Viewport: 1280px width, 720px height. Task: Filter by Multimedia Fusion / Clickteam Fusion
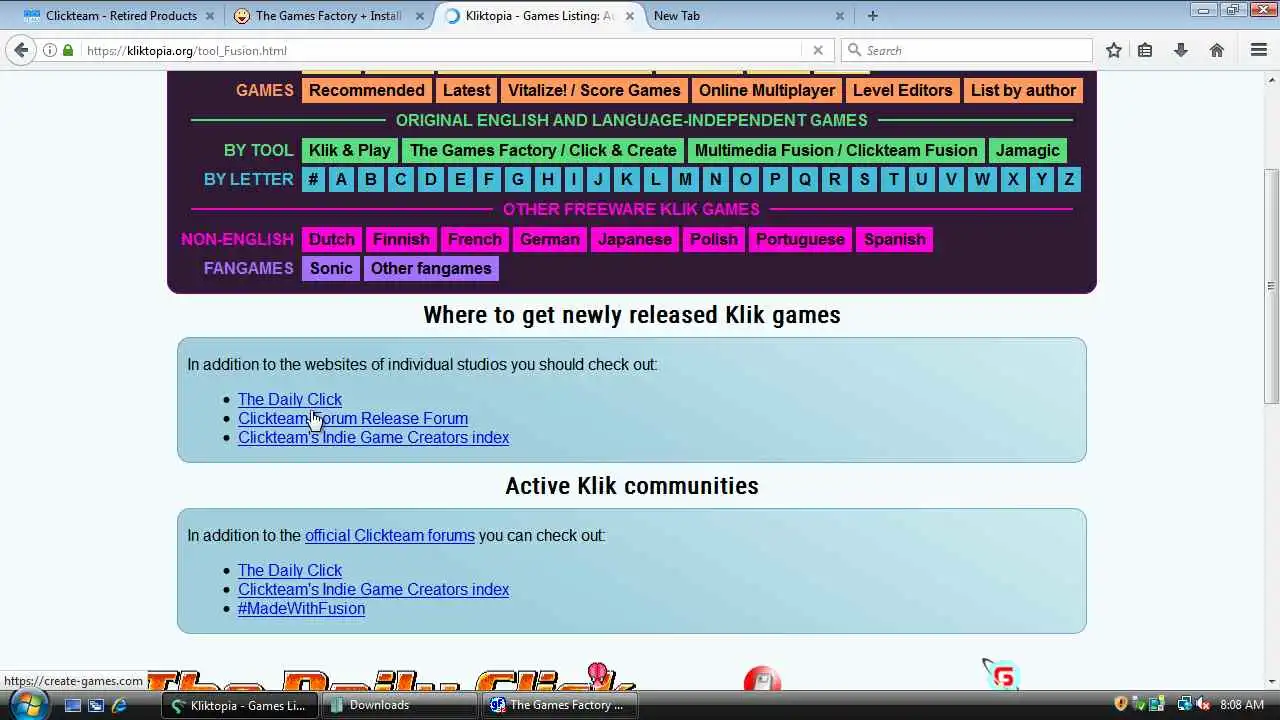[x=836, y=150]
